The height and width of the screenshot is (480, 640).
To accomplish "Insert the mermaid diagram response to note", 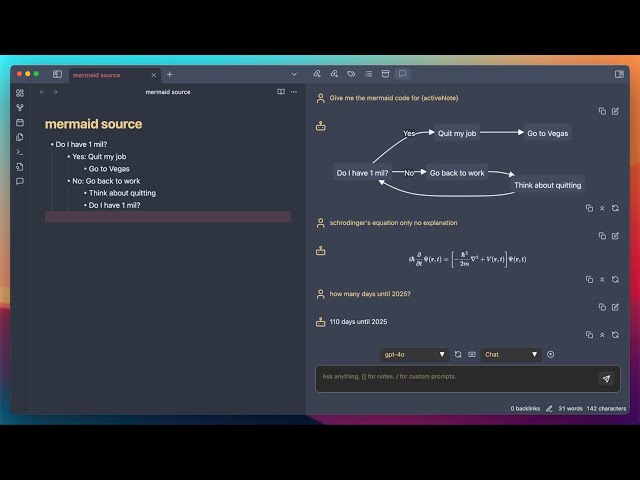I will (602, 208).
